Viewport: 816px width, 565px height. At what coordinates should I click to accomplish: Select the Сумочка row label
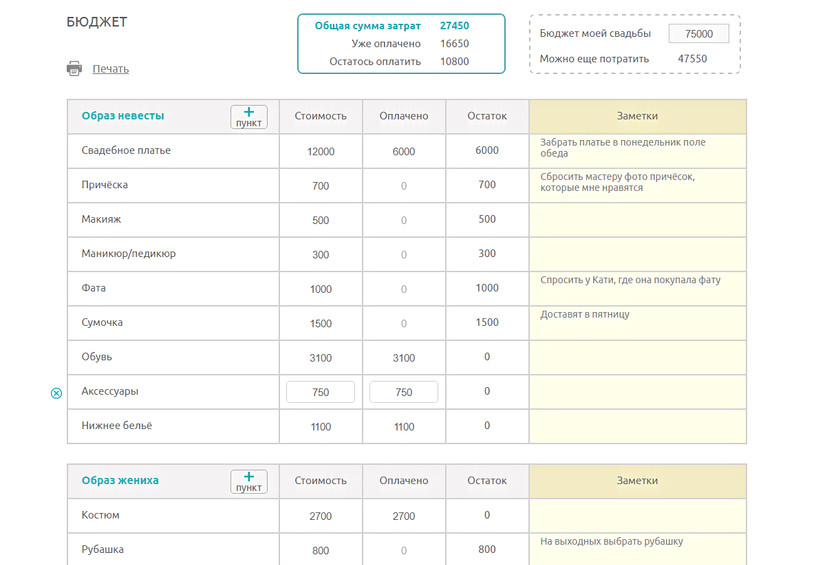click(x=102, y=322)
